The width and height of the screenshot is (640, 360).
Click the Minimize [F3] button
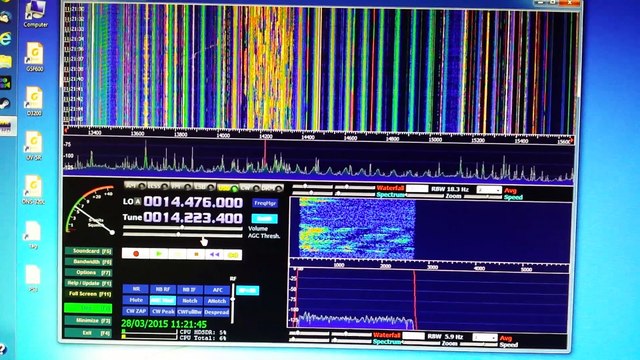(x=88, y=321)
